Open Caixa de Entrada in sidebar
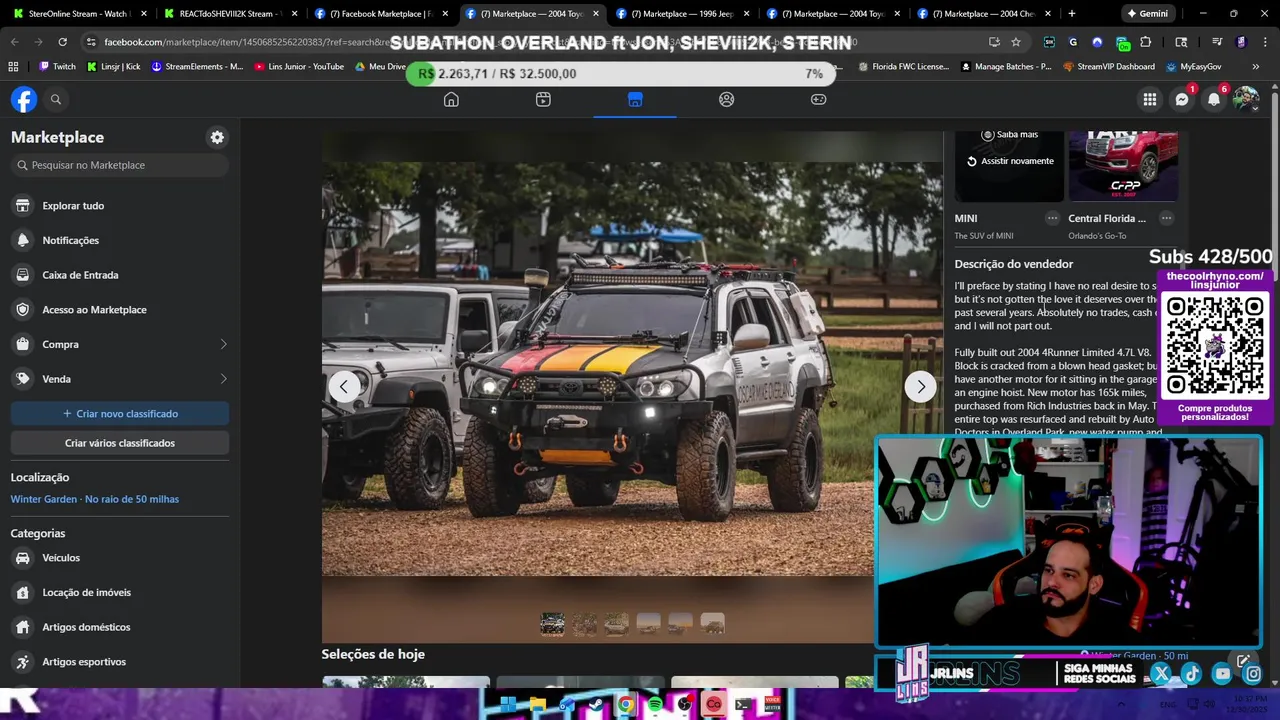The height and width of the screenshot is (720, 1280). point(120,275)
